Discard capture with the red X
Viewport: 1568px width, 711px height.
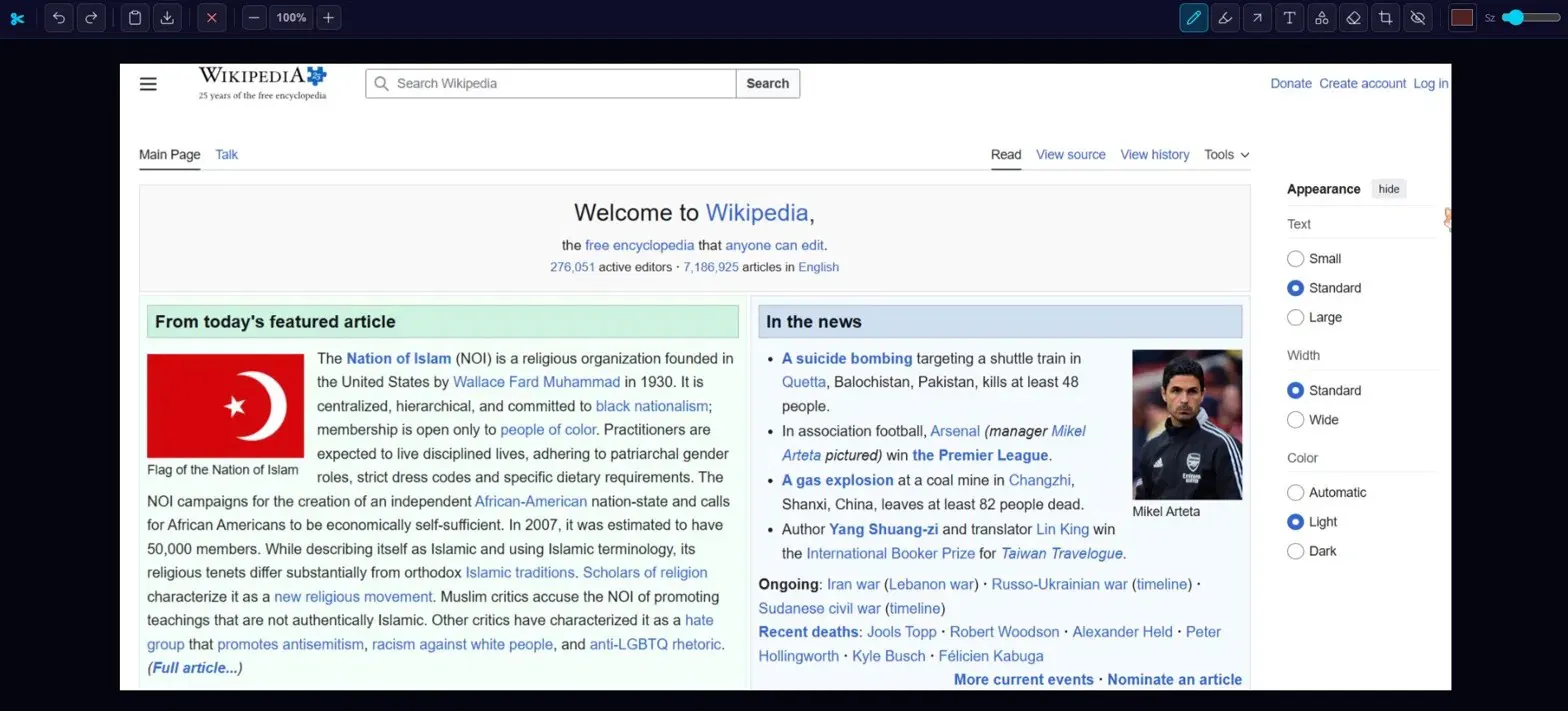point(211,18)
